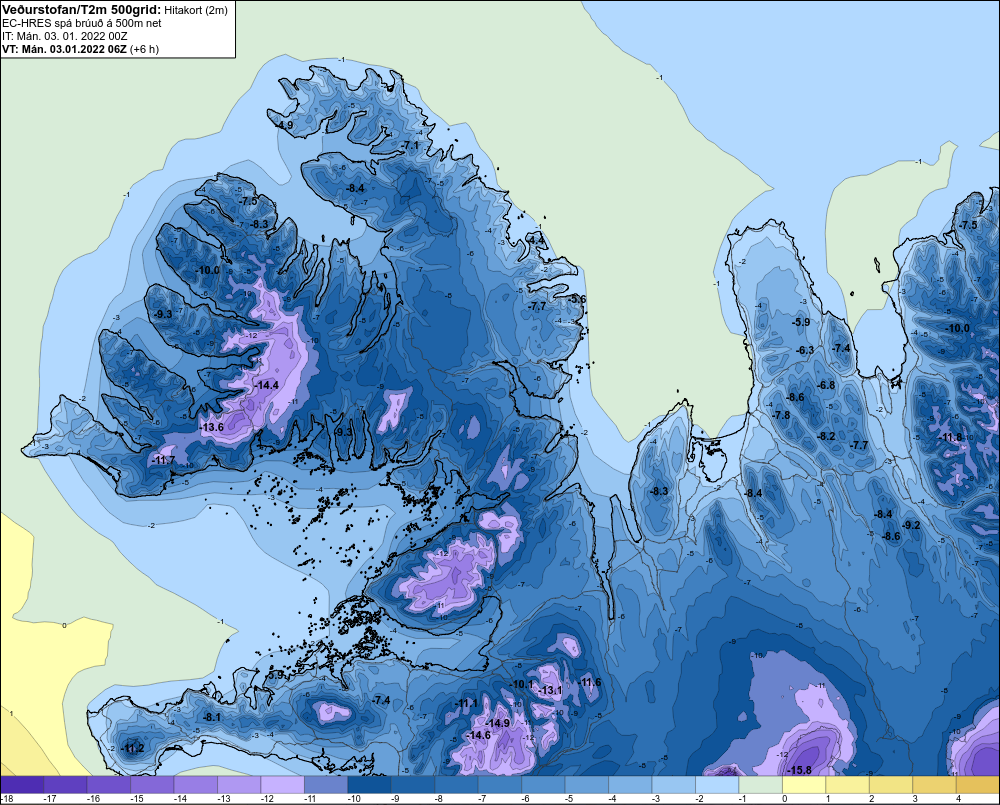The image size is (1000, 805).
Task: Click the '(+6 h)' forecast offset text
Action: 144,49
